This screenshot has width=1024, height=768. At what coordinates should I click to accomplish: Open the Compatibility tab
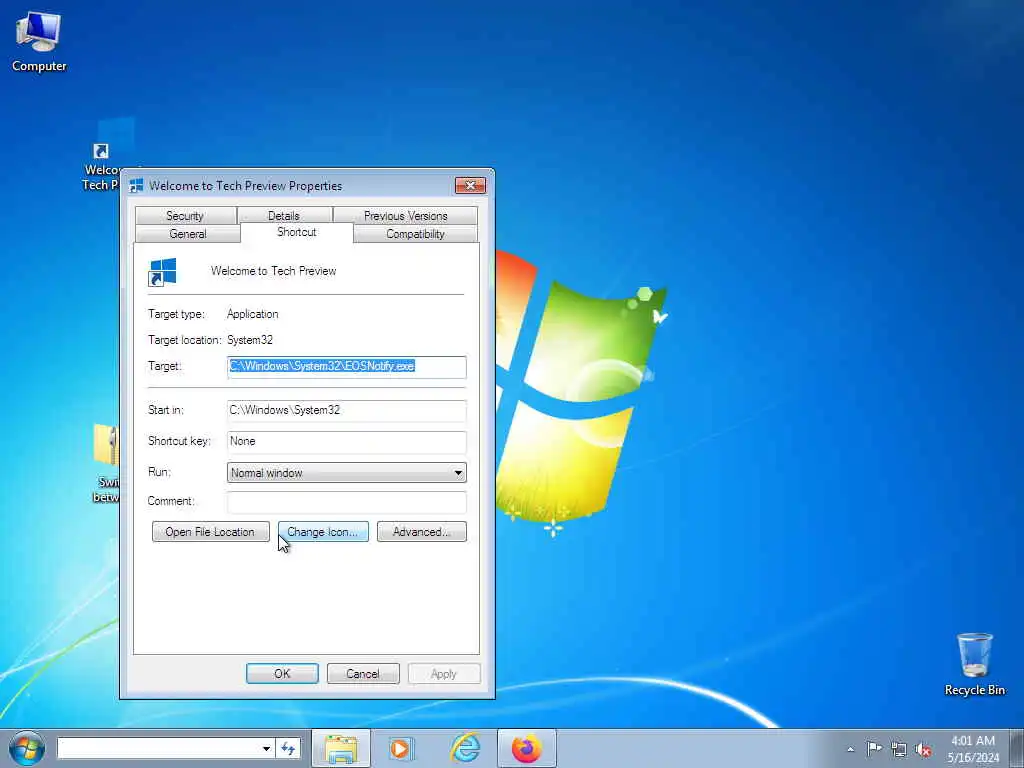(x=415, y=234)
